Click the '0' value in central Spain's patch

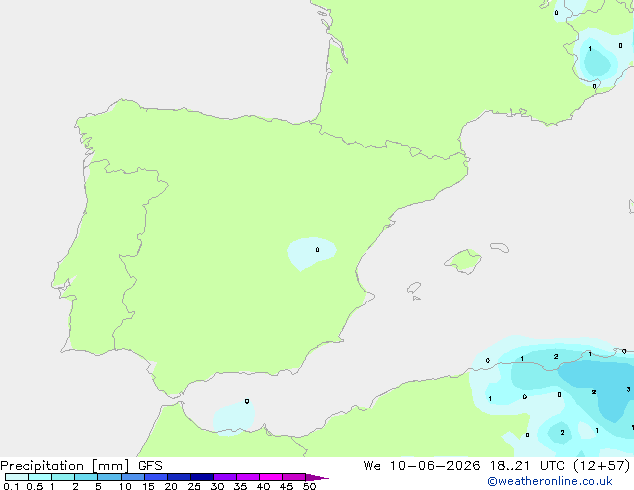[317, 250]
